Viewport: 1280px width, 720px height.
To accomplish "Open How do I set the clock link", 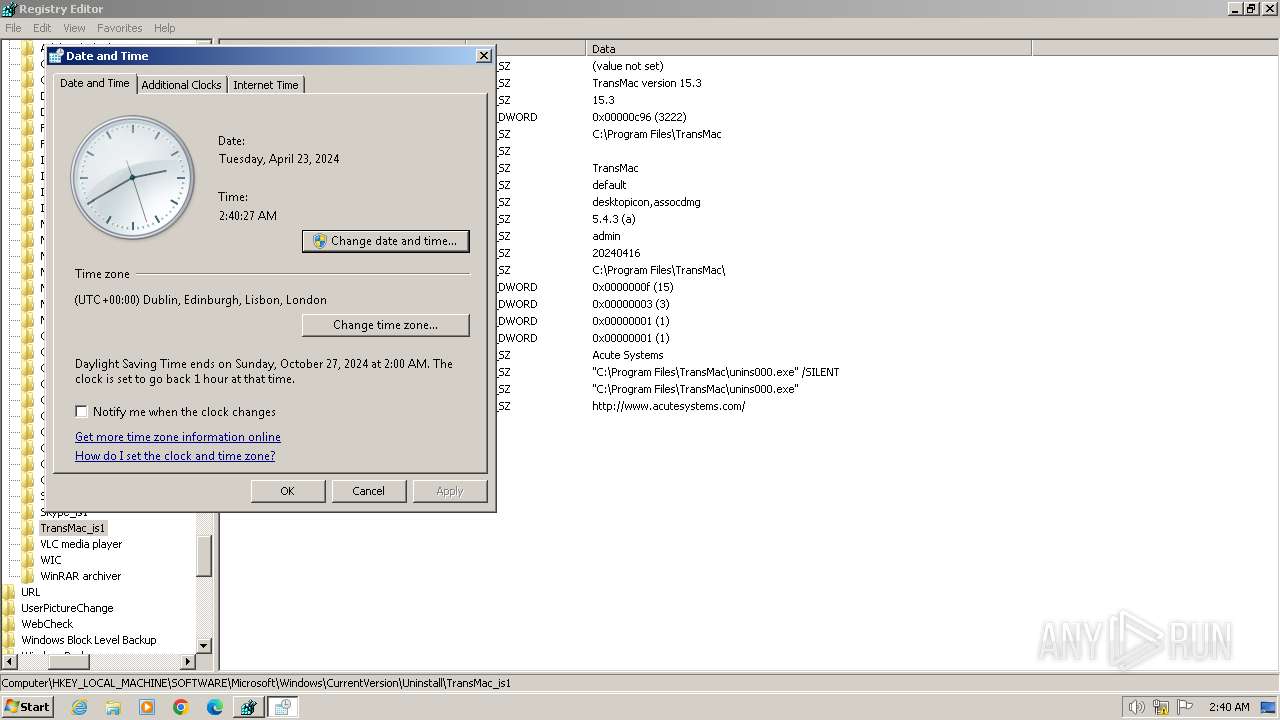I will (x=175, y=456).
